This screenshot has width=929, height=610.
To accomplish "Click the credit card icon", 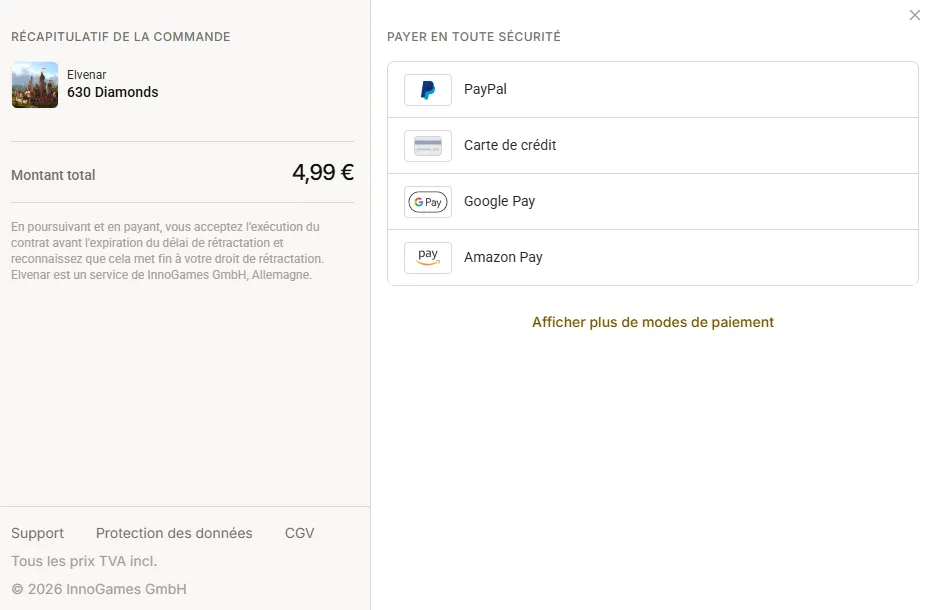I will coord(428,146).
